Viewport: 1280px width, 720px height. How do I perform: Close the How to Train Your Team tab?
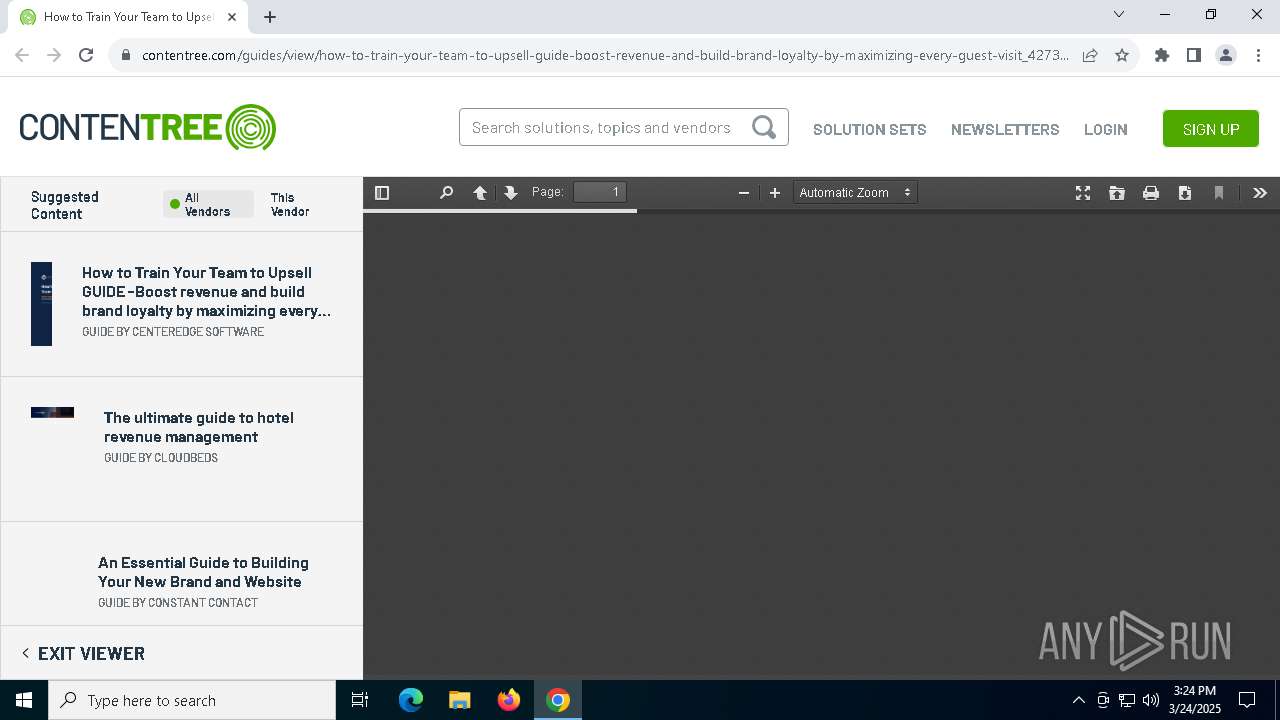click(232, 17)
